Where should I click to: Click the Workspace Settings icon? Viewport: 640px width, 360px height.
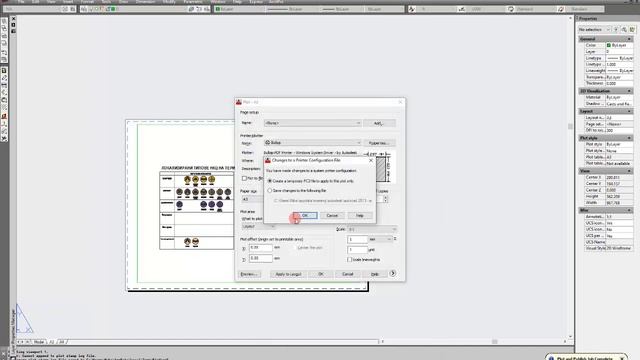[66, 9]
